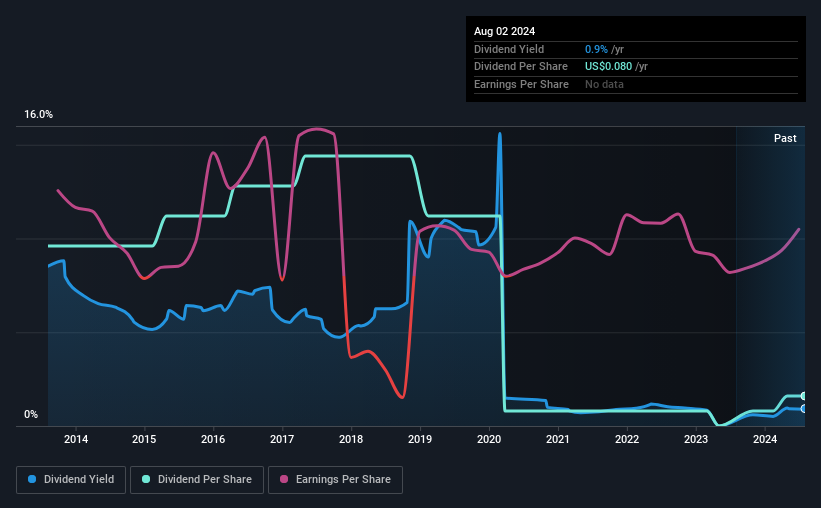The height and width of the screenshot is (508, 821).
Task: Click the 0% y-axis label
Action: [31, 414]
